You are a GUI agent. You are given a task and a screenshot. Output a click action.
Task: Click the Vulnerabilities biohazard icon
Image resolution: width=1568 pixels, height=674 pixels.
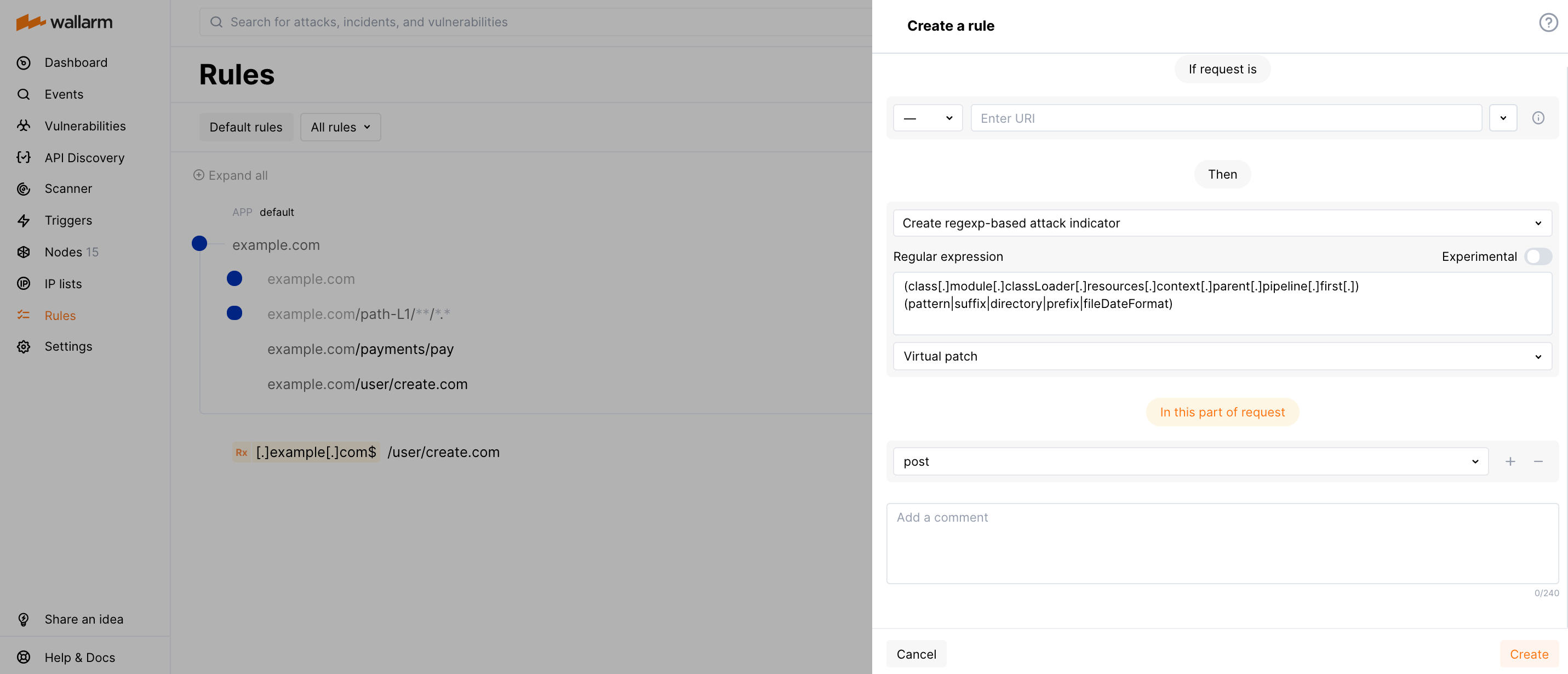coord(24,126)
